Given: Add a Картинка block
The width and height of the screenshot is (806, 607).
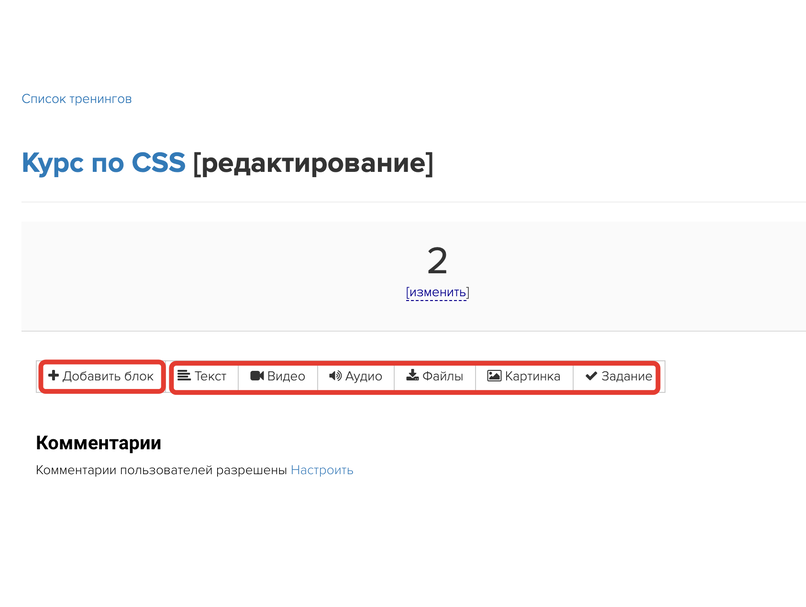Looking at the screenshot, I should 524,376.
